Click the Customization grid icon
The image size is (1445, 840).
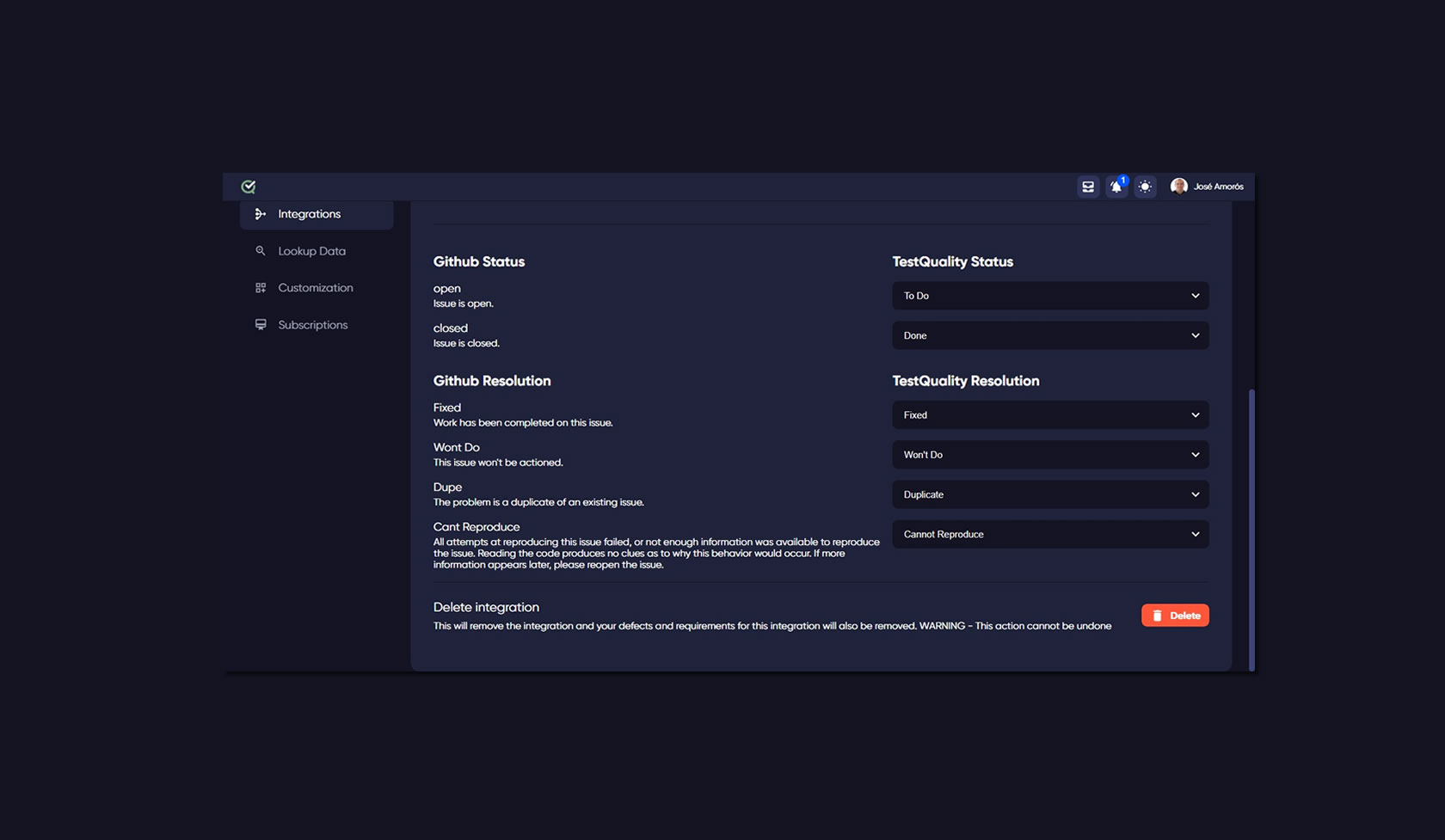261,287
